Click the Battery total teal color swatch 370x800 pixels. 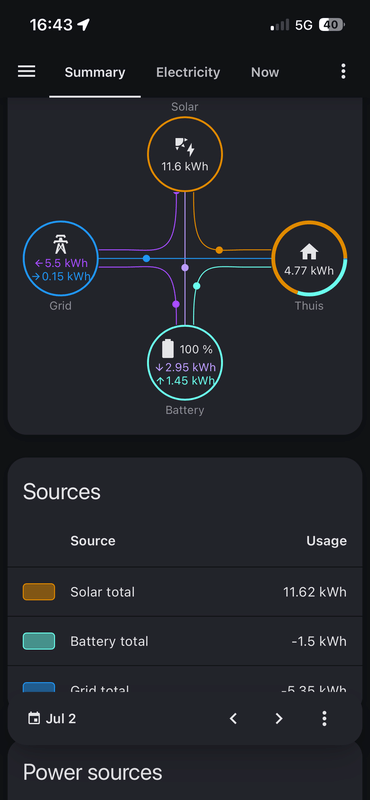coord(39,641)
